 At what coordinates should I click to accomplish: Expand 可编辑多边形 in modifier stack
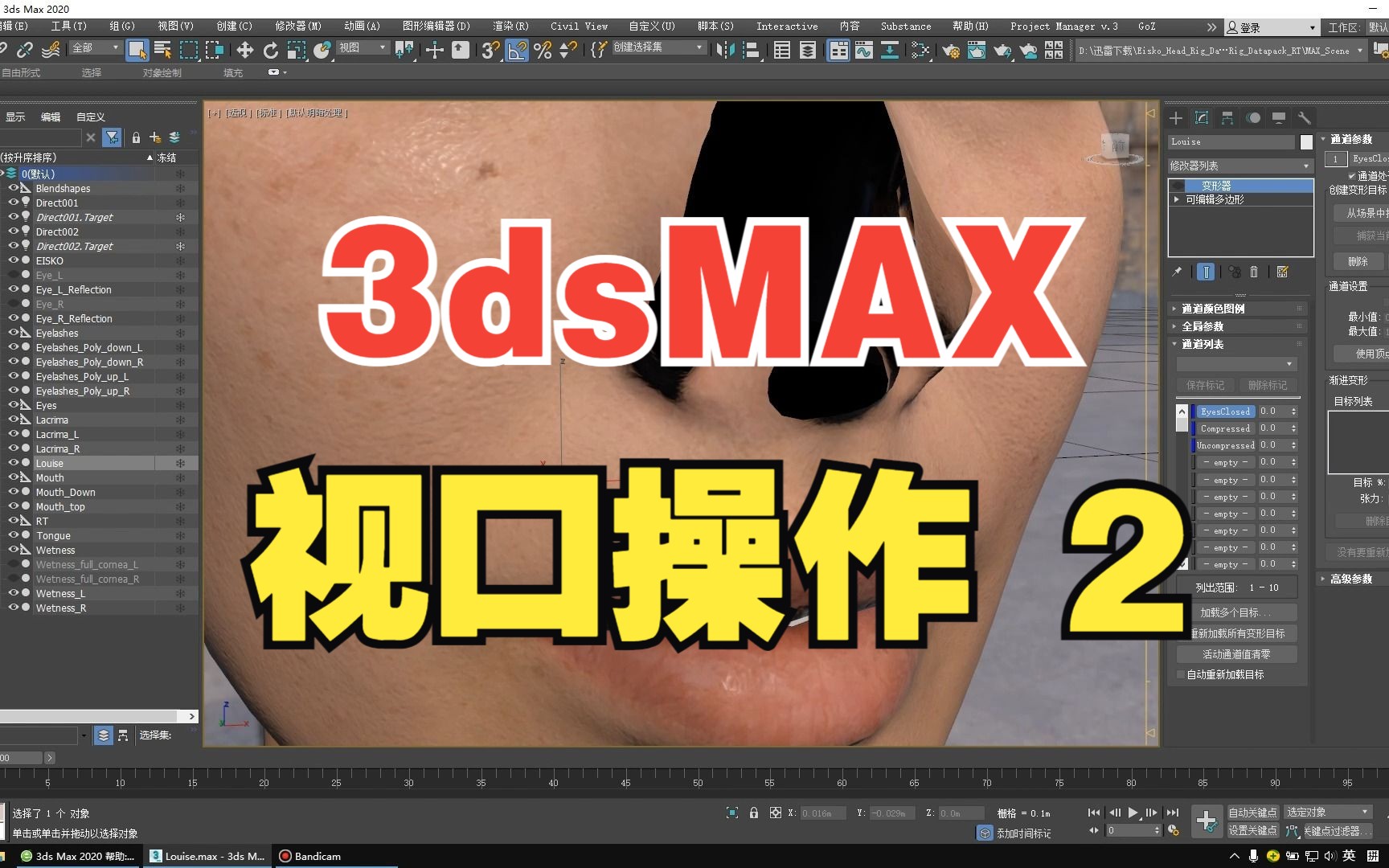tap(1177, 199)
